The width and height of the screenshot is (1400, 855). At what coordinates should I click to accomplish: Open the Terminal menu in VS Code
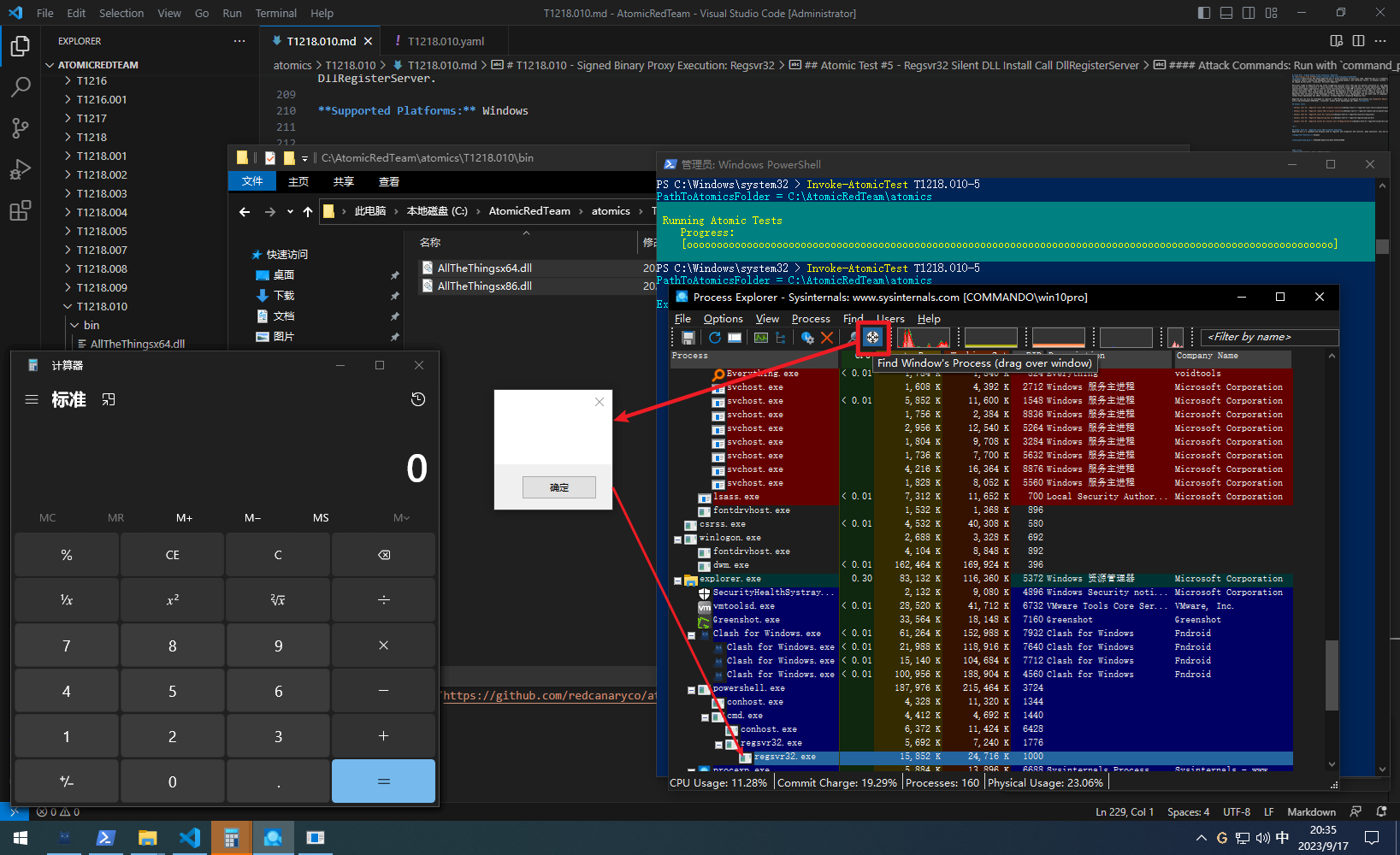275,13
